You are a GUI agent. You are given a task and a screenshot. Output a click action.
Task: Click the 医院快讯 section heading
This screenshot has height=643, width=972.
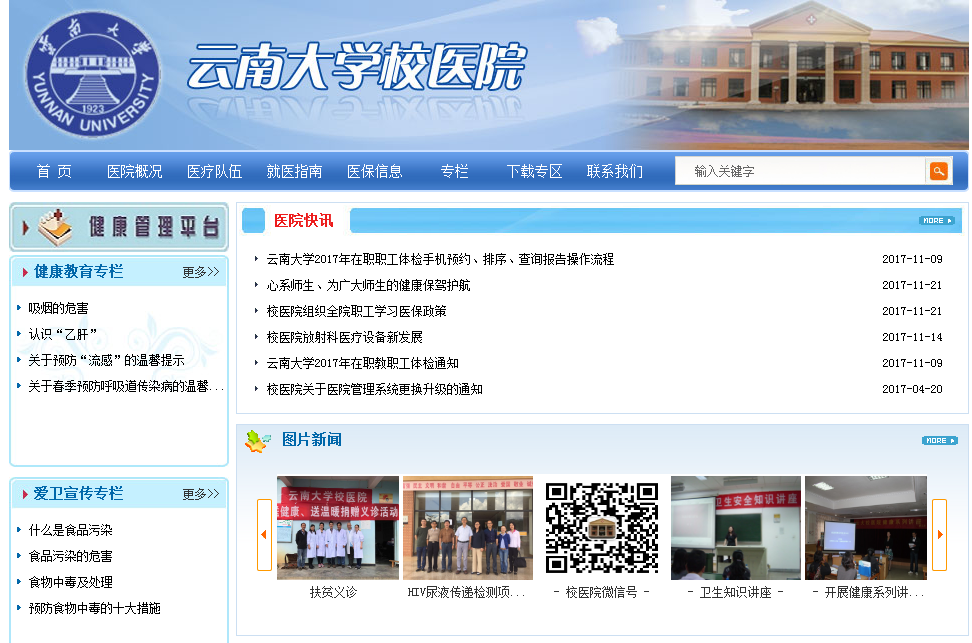[x=304, y=221]
